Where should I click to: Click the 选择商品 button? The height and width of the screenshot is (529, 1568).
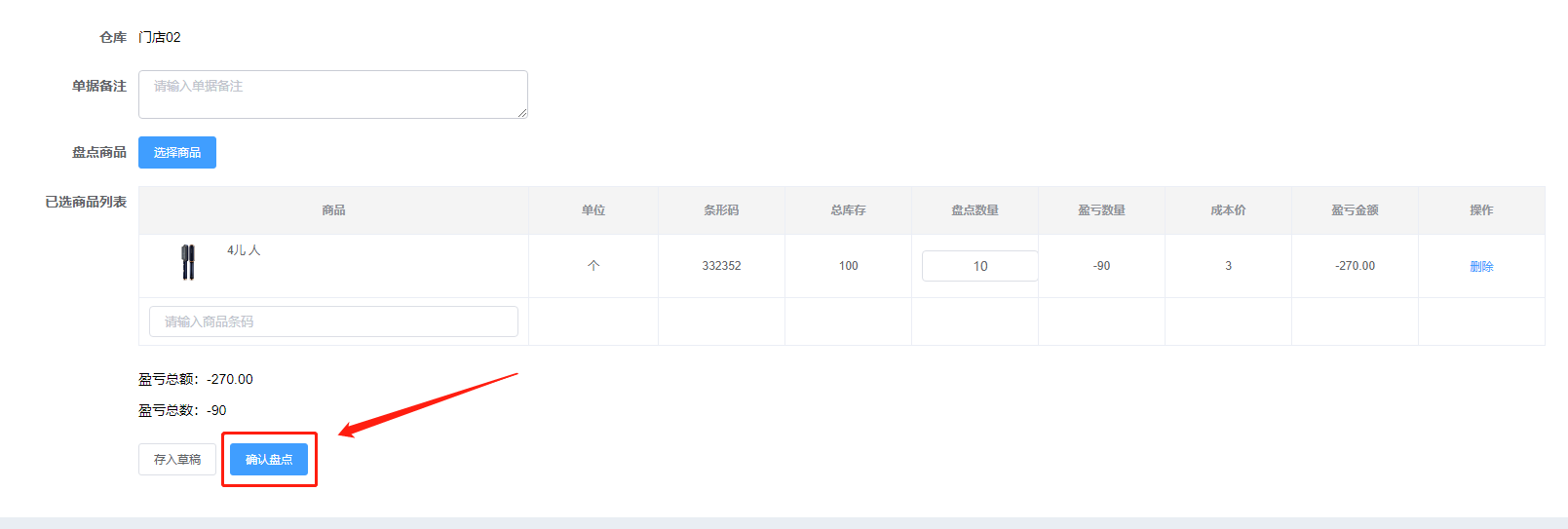[177, 153]
